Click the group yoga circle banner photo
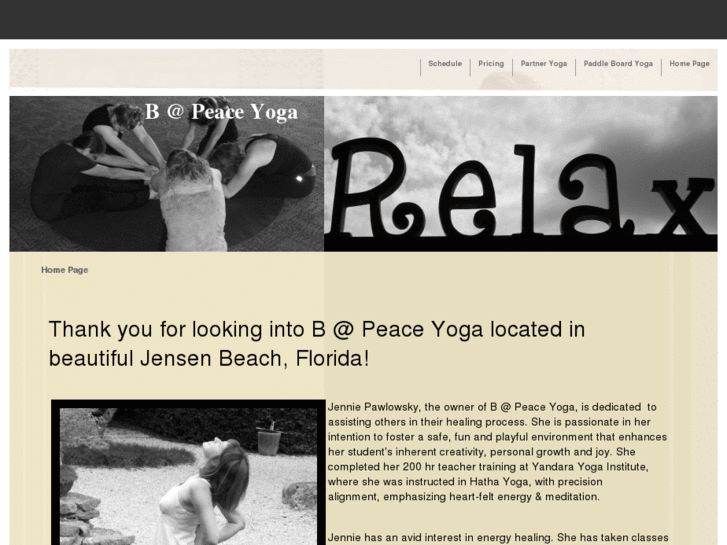The image size is (727, 545). [166, 173]
